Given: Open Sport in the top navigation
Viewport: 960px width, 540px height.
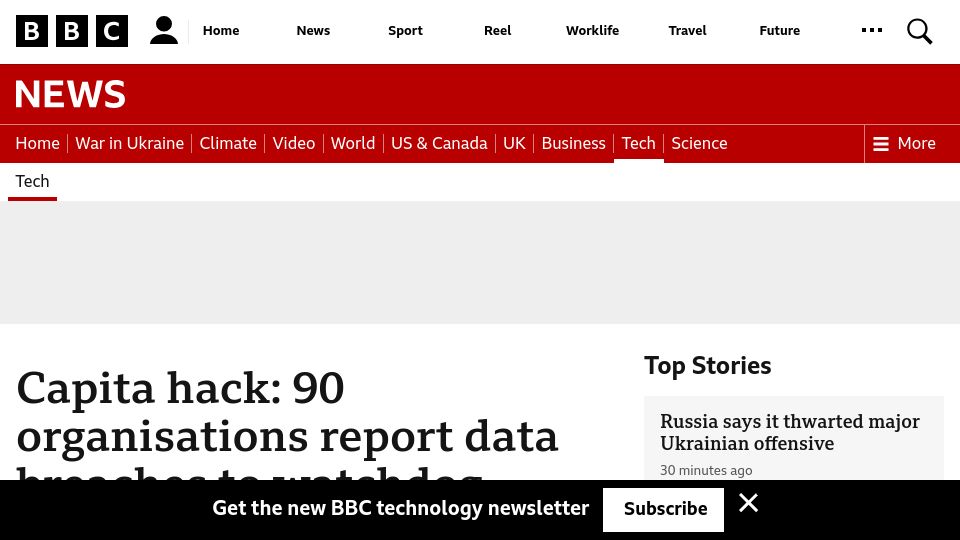Looking at the screenshot, I should tap(405, 31).
